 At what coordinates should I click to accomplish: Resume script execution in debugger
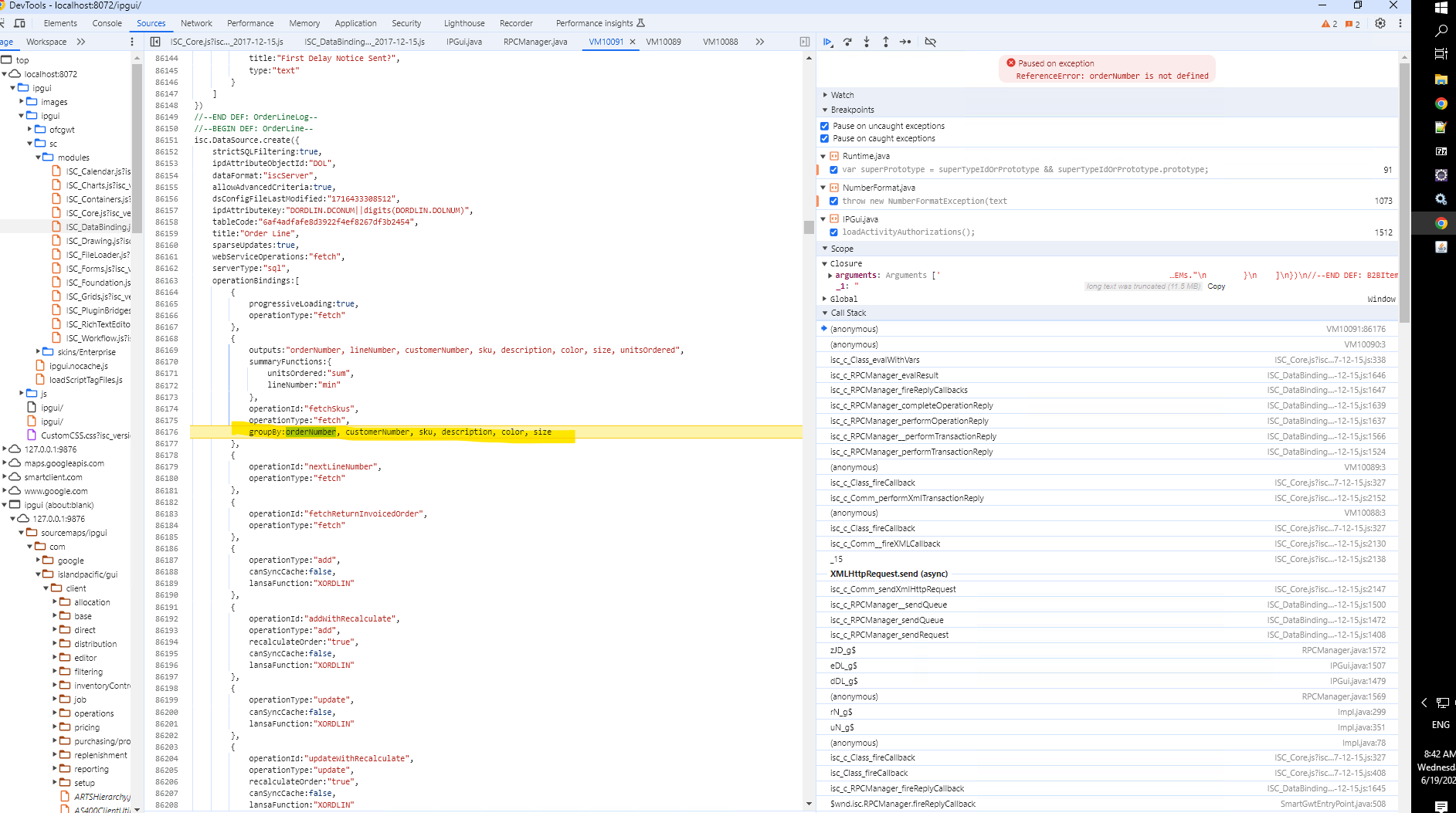[x=828, y=42]
